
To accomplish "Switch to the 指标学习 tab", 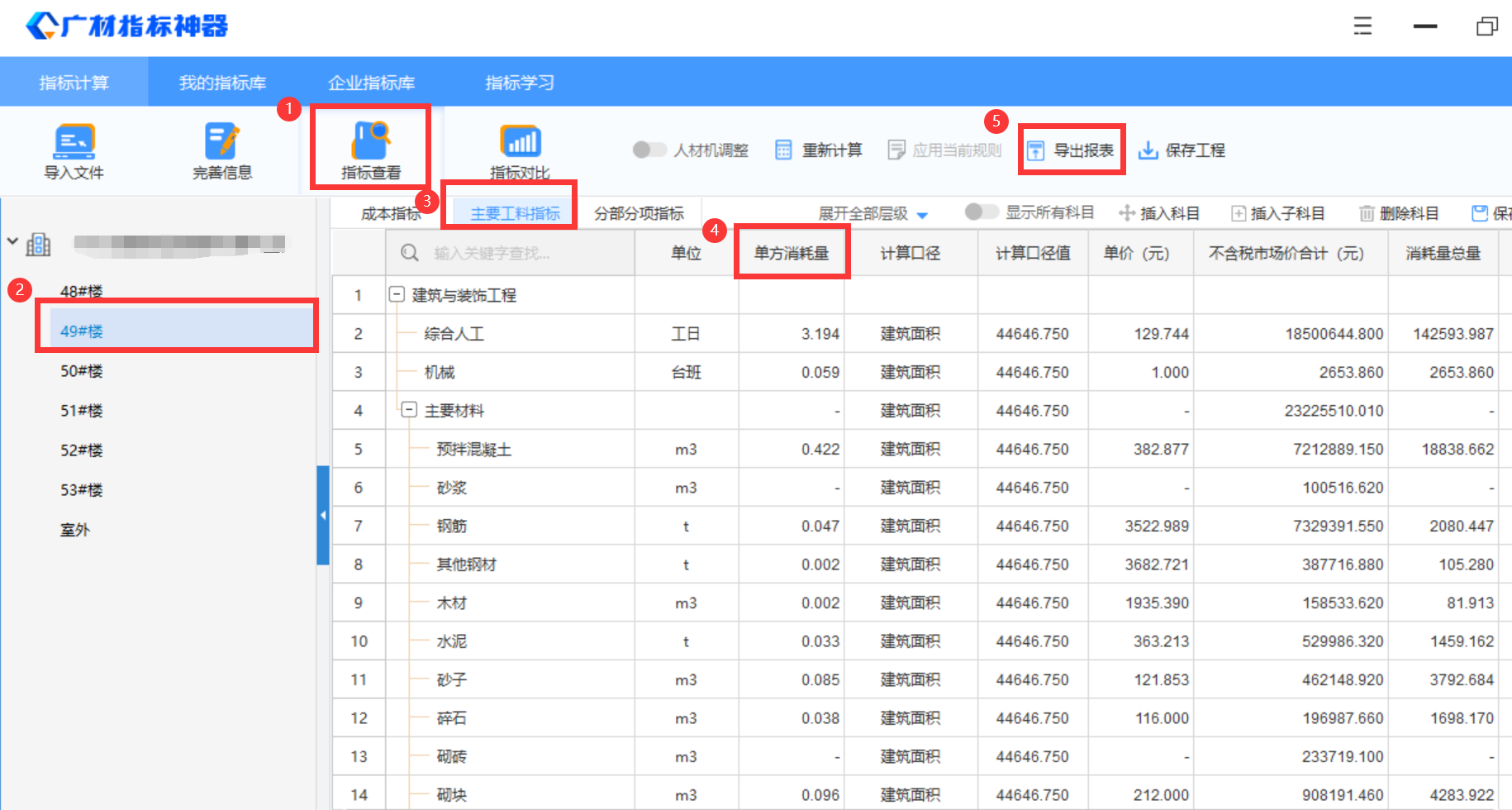I will [520, 83].
